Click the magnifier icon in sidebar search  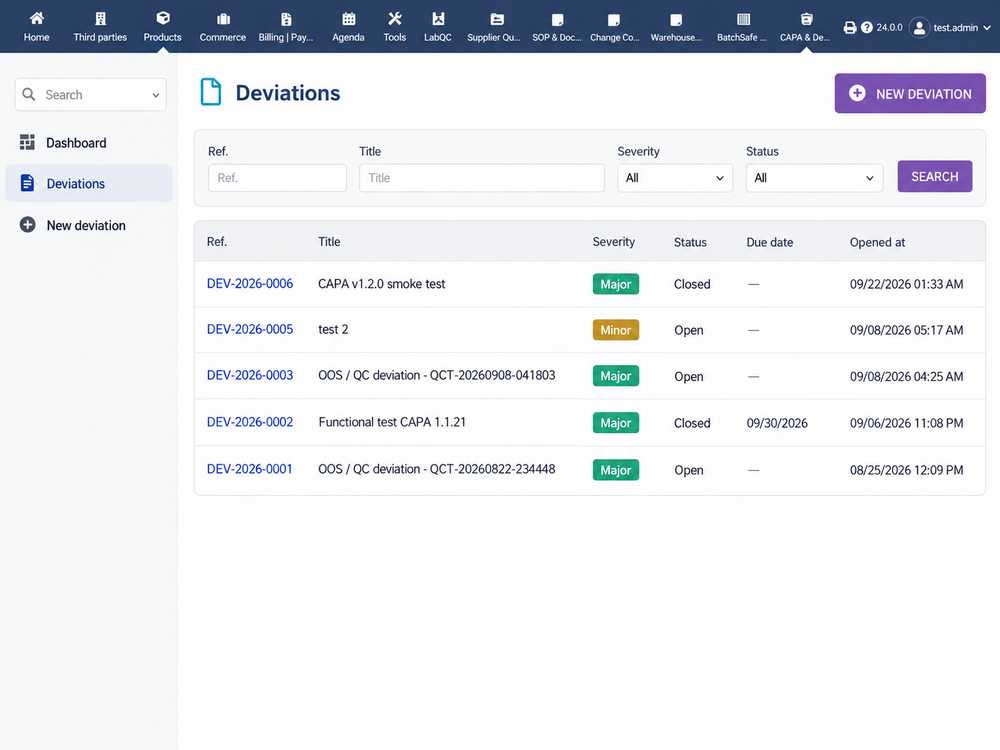[x=29, y=94]
